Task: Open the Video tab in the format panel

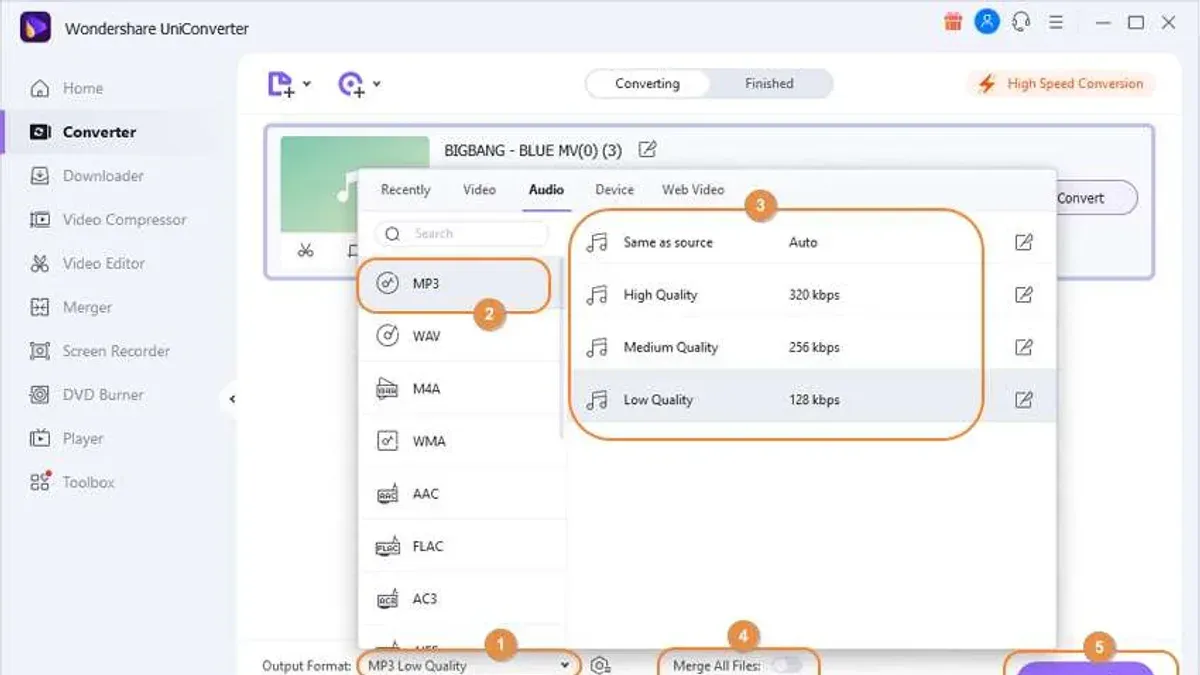Action: 479,190
